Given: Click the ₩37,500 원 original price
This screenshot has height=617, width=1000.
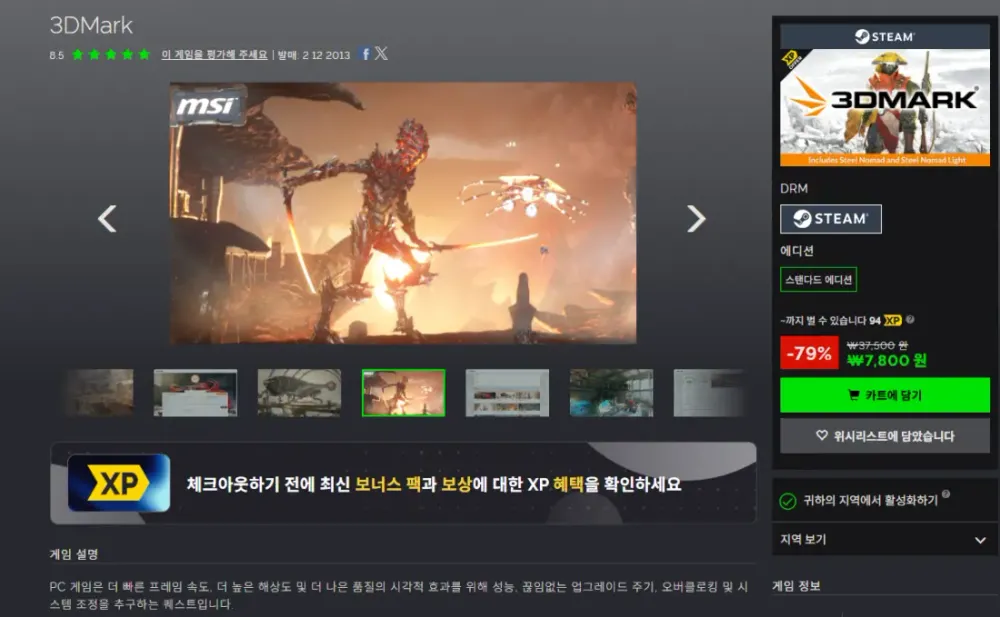Looking at the screenshot, I should (877, 345).
